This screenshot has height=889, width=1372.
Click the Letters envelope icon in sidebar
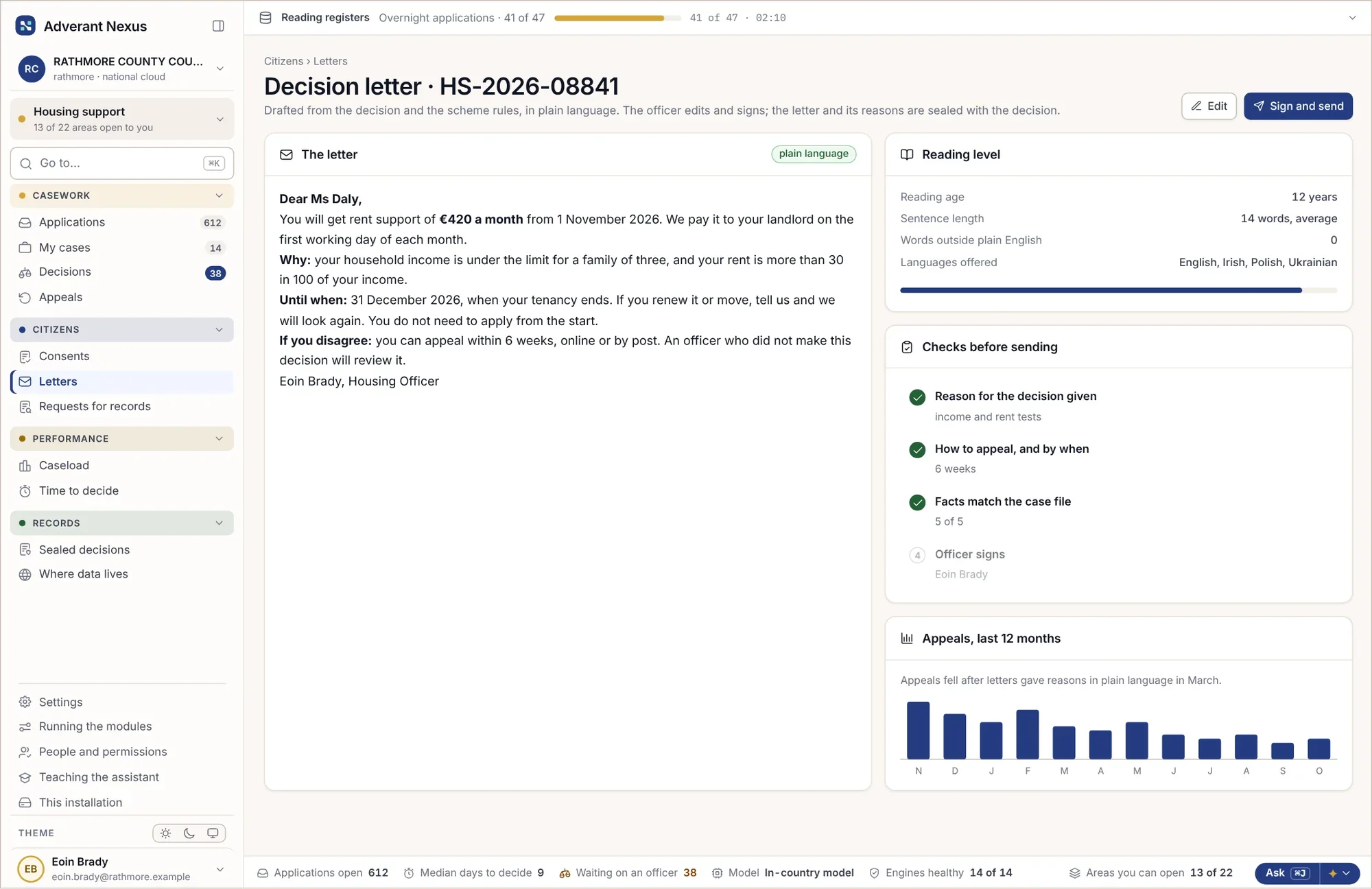[25, 382]
